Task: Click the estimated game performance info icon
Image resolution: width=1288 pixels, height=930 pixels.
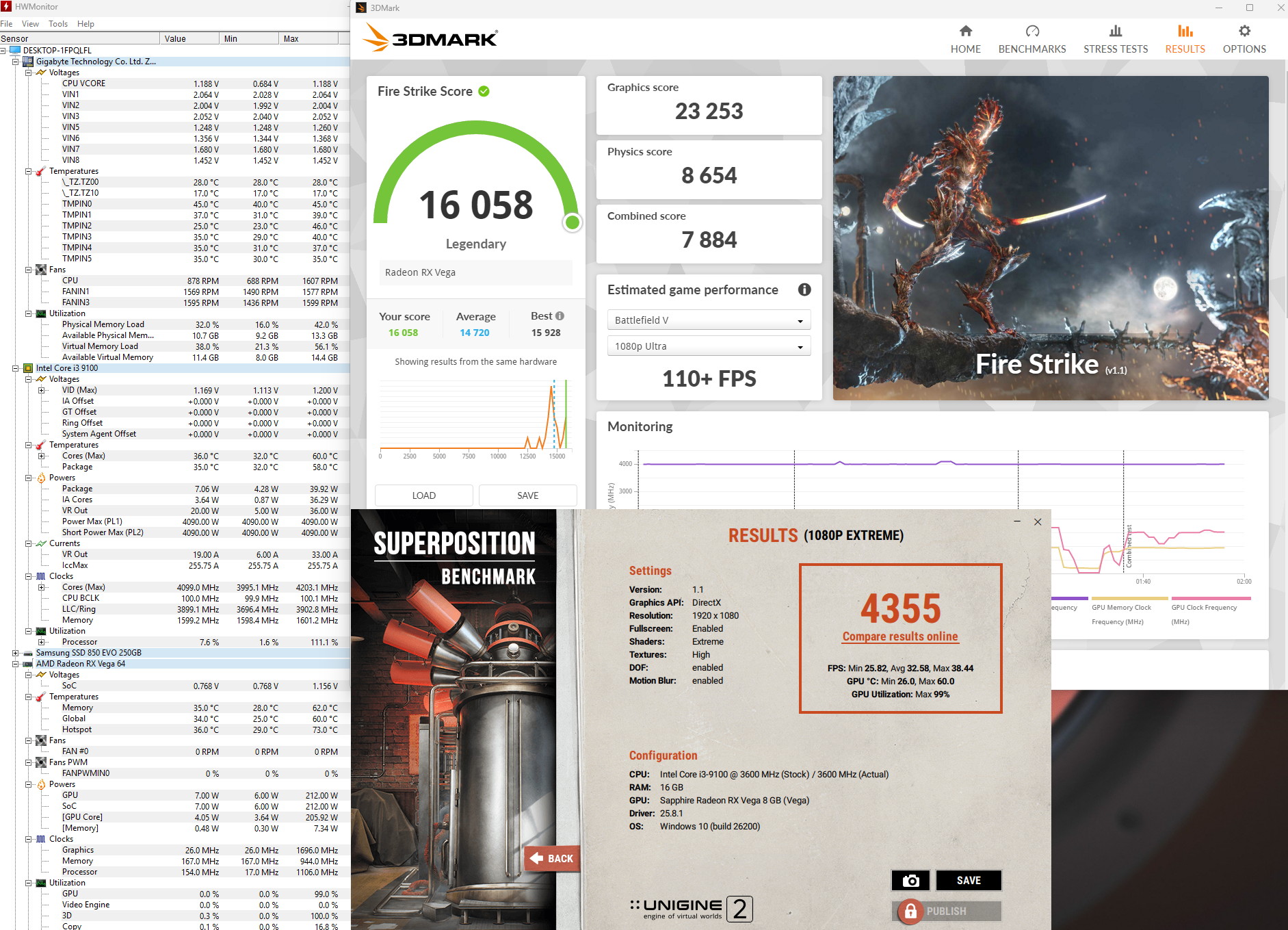Action: point(804,289)
